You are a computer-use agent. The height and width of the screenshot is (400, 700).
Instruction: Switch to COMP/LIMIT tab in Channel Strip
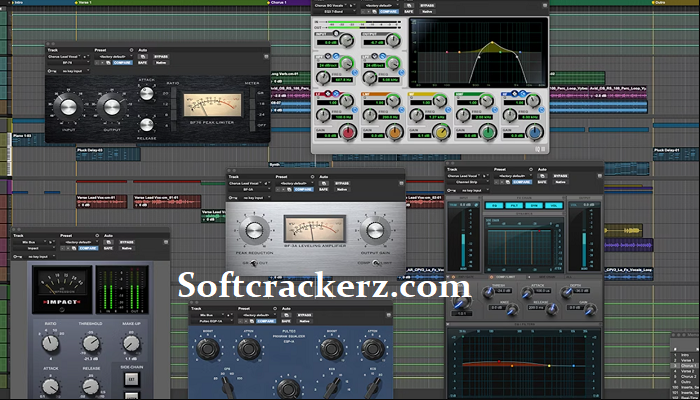pos(508,277)
